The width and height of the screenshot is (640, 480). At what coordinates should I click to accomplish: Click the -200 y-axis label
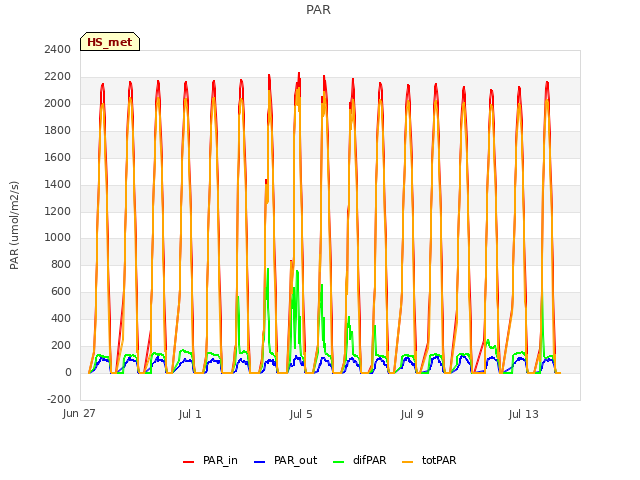point(59,399)
